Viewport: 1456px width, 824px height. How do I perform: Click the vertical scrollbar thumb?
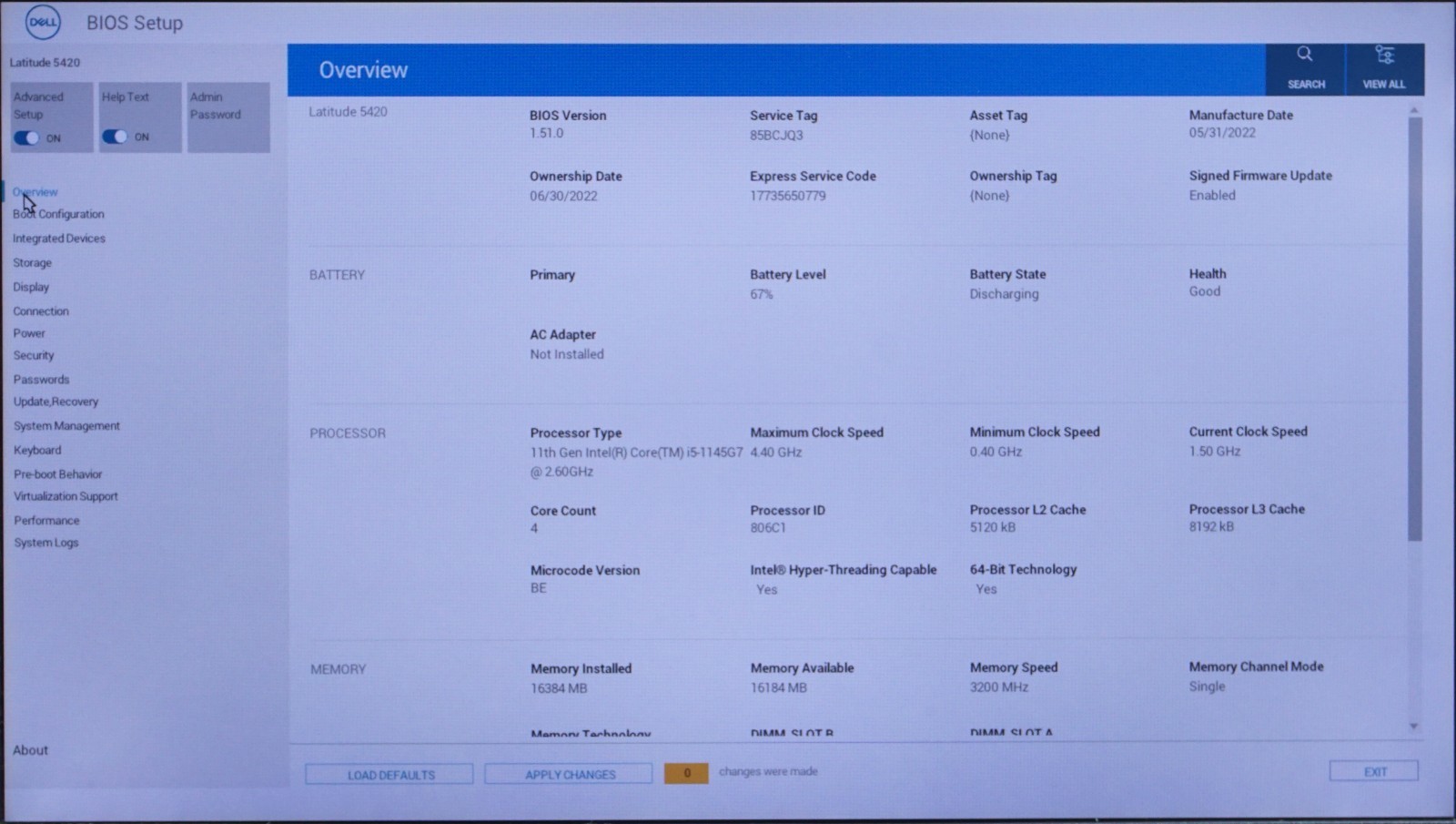pos(1415,328)
